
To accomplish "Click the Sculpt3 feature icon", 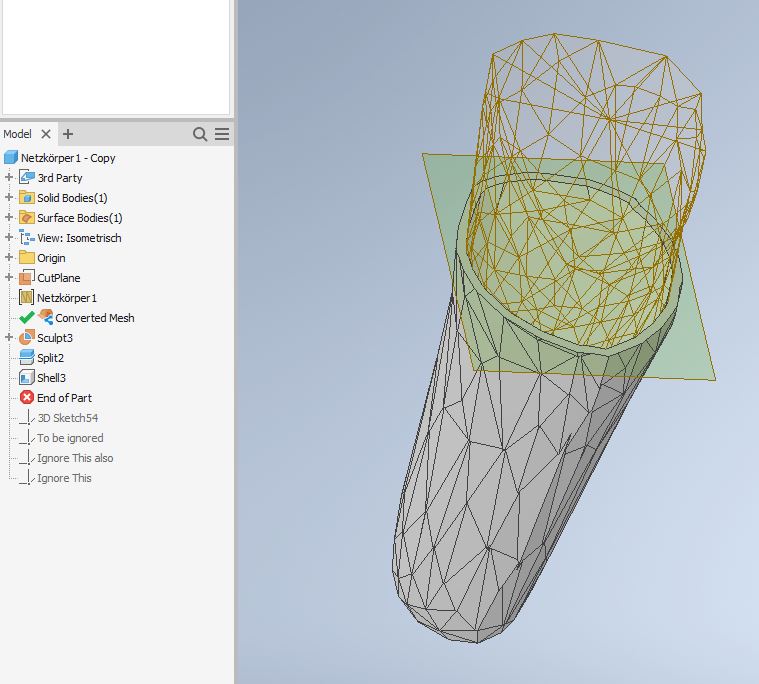I will (x=27, y=337).
